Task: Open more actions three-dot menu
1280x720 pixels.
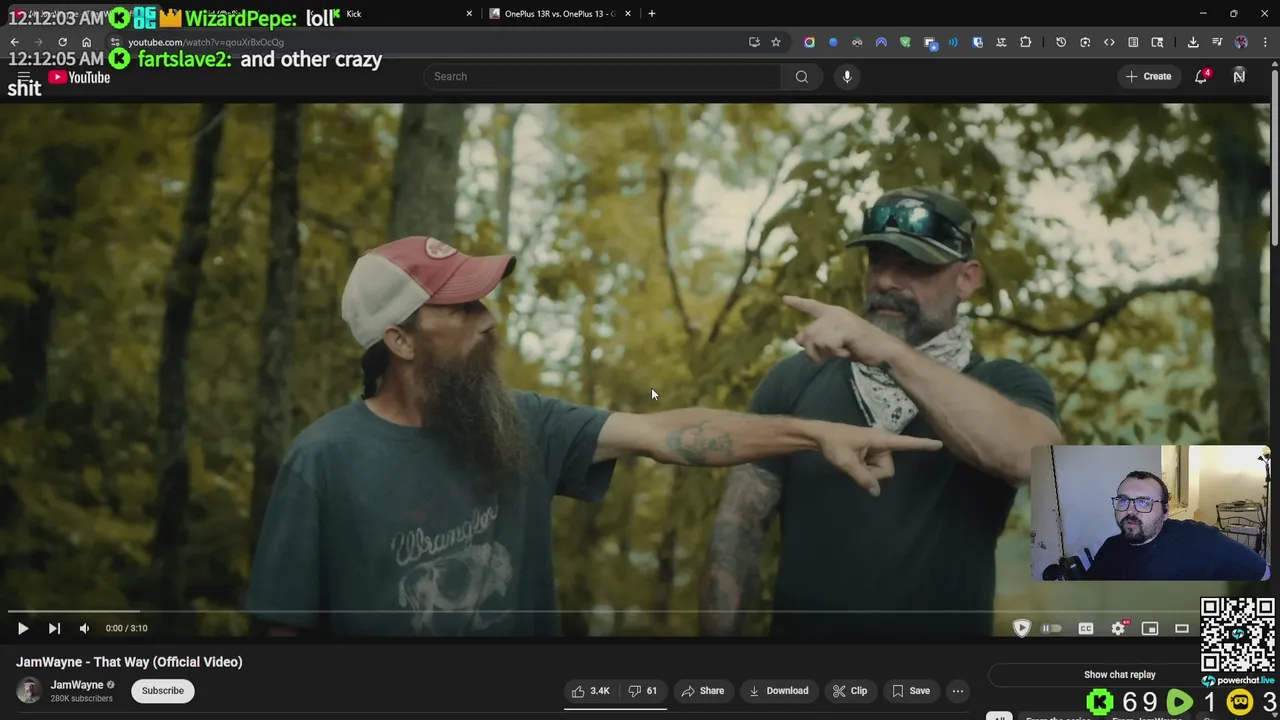Action: click(x=958, y=691)
